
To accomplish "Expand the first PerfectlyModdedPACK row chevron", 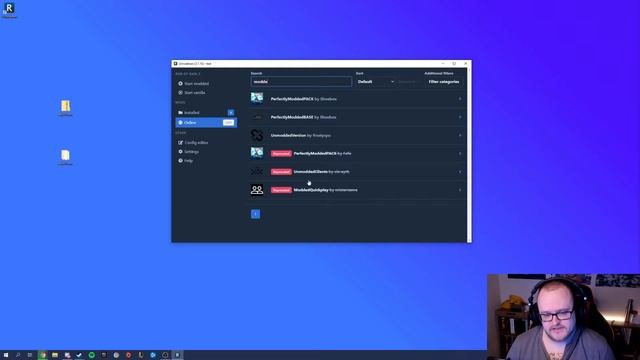I will [460, 99].
